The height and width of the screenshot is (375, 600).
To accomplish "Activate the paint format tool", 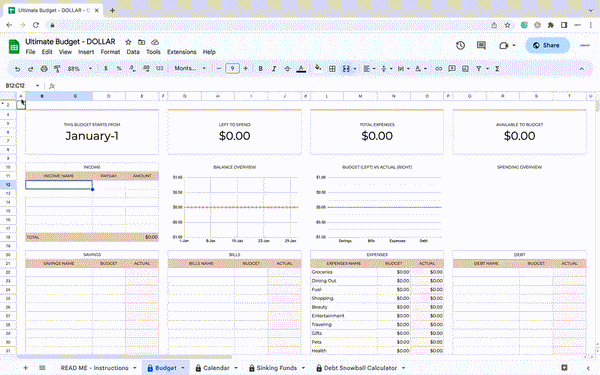I will click(x=57, y=69).
